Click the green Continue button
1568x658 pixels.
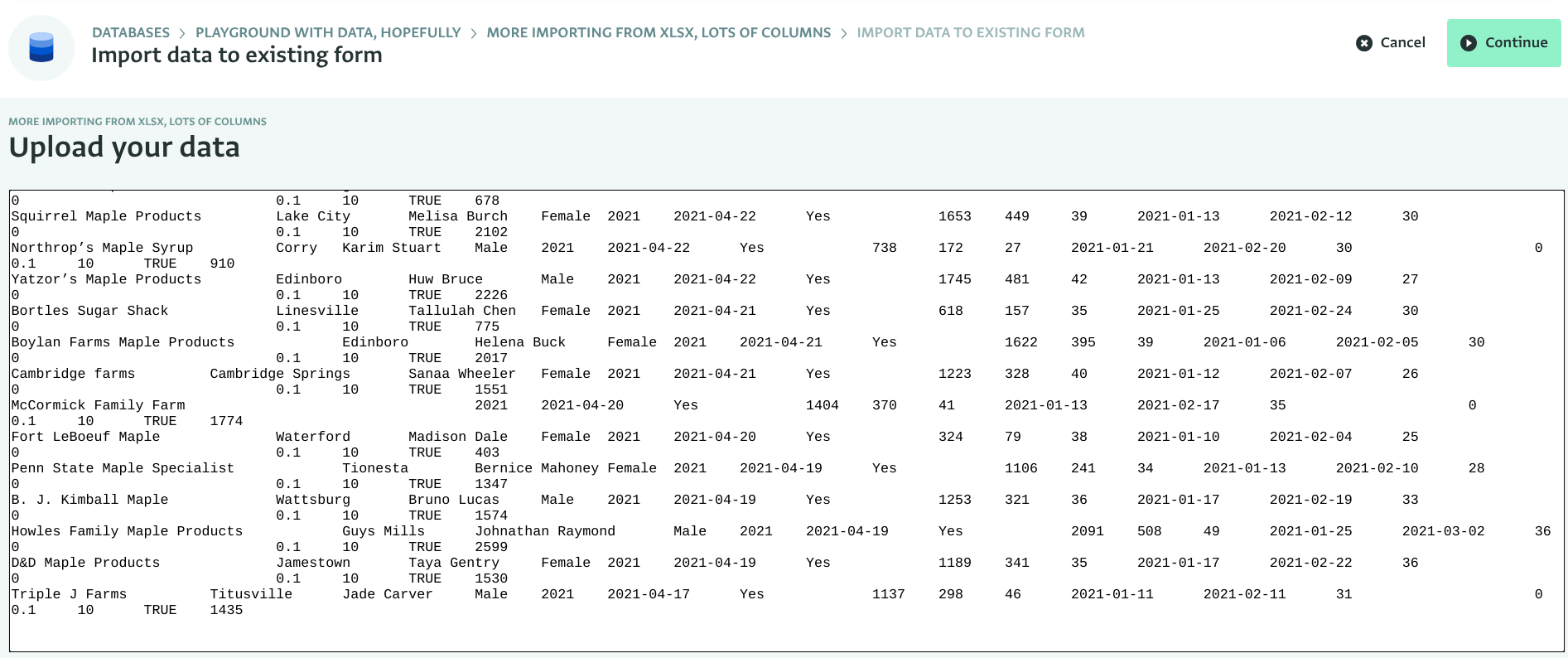point(1503,43)
